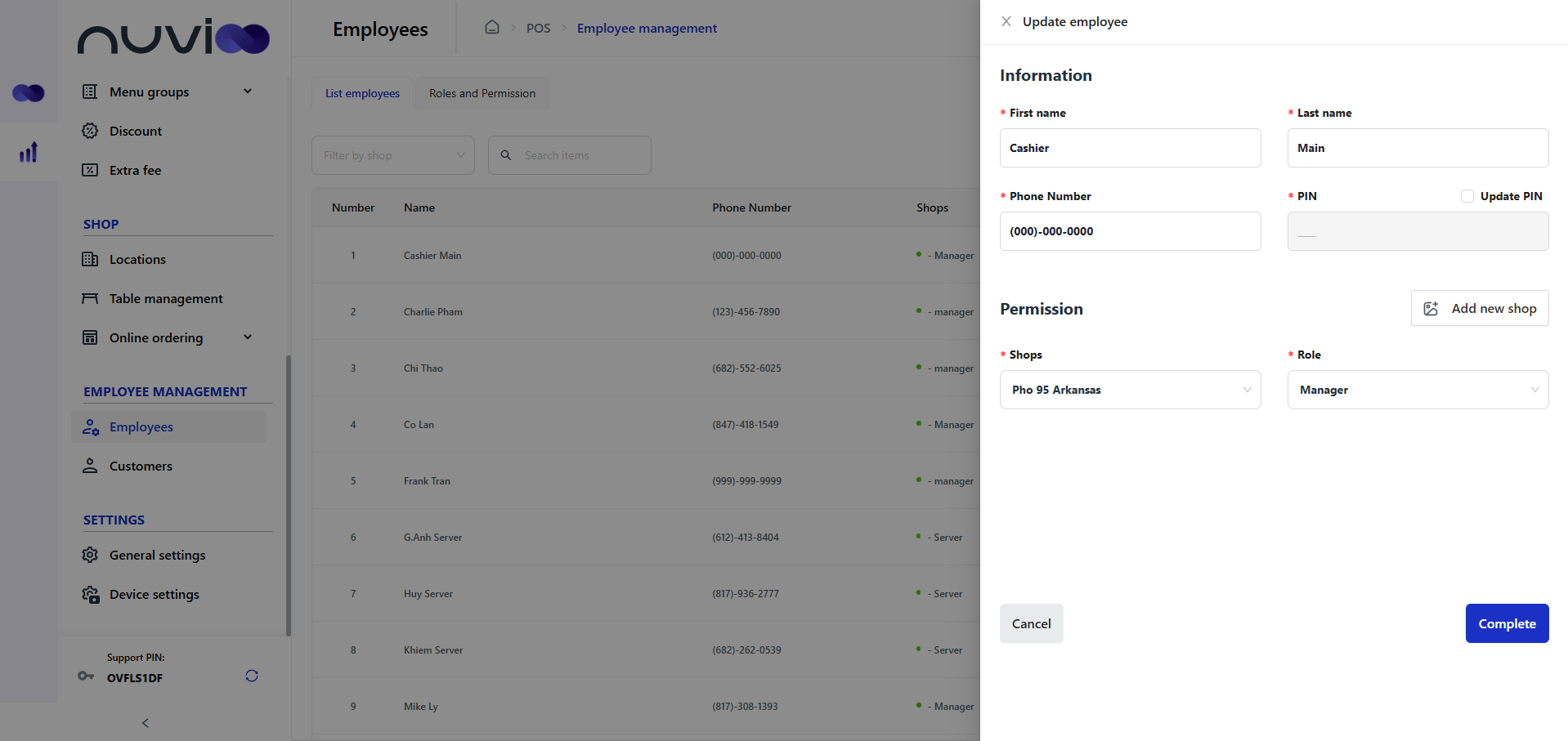Open the Shops dropdown showing Pho 95 Arkansas
The width and height of the screenshot is (1568, 741).
tap(1130, 390)
